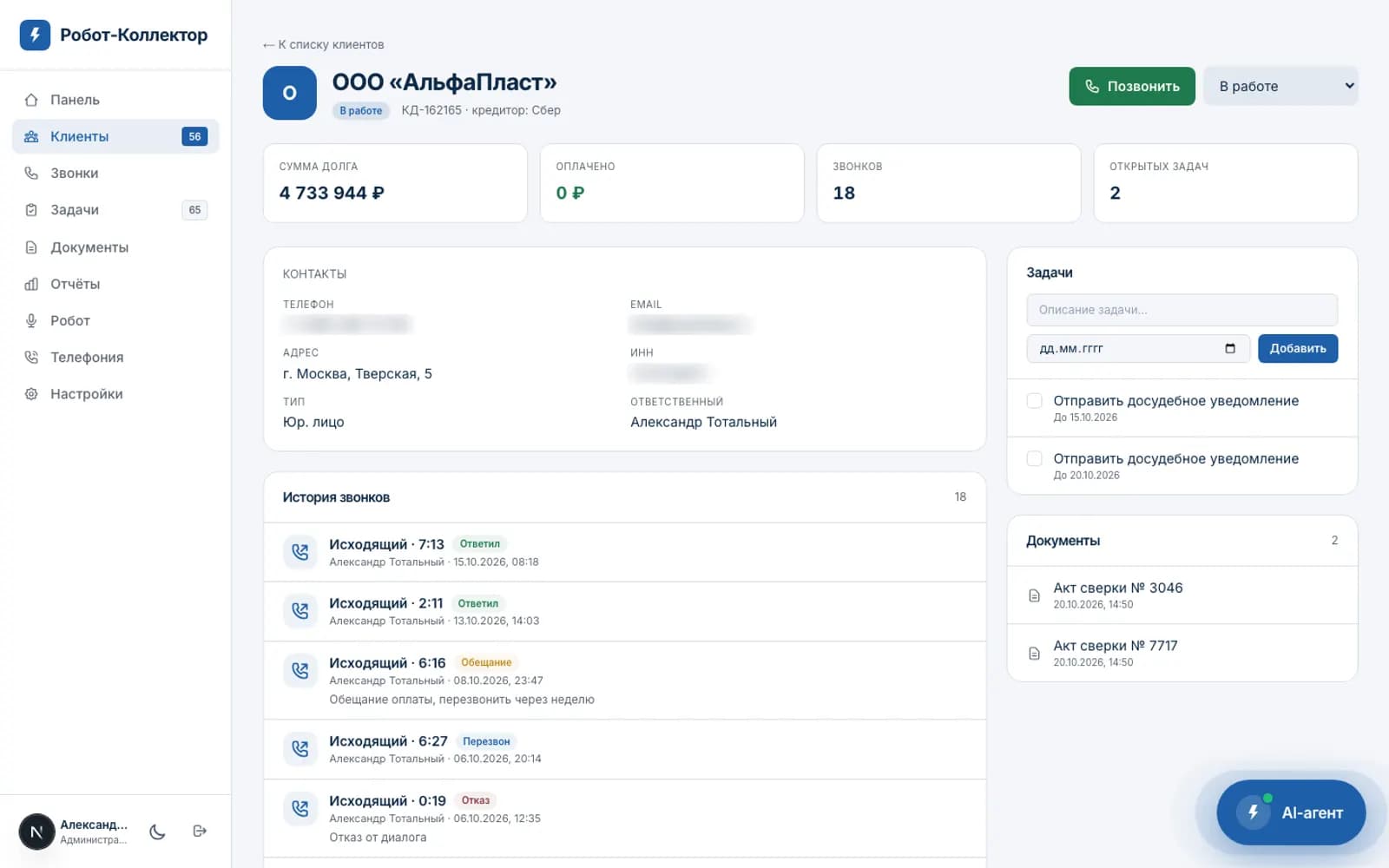Screen dimensions: 1389x868
Task: Click the logout icon in the sidebar footer
Action: point(200,832)
